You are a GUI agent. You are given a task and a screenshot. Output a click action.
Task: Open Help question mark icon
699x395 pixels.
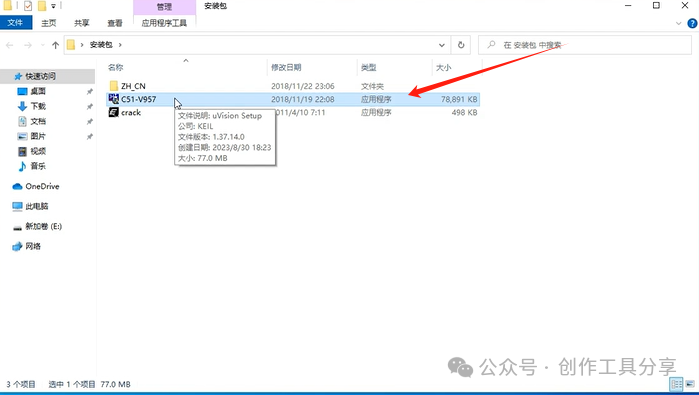coord(692,23)
